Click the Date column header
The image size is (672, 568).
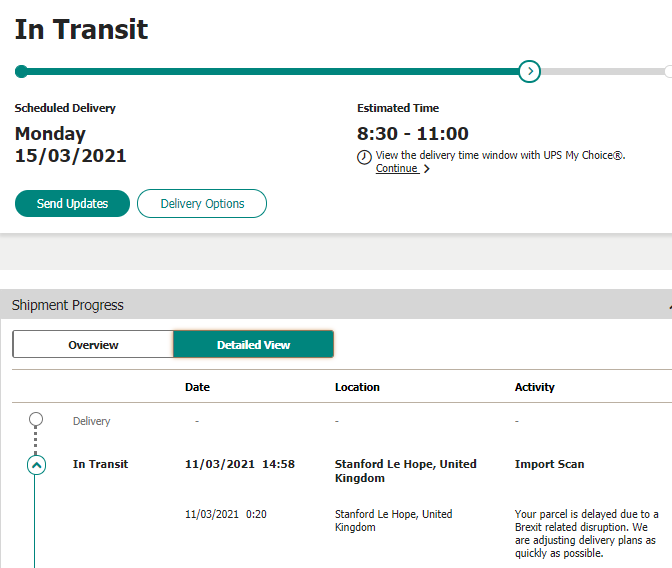click(197, 387)
